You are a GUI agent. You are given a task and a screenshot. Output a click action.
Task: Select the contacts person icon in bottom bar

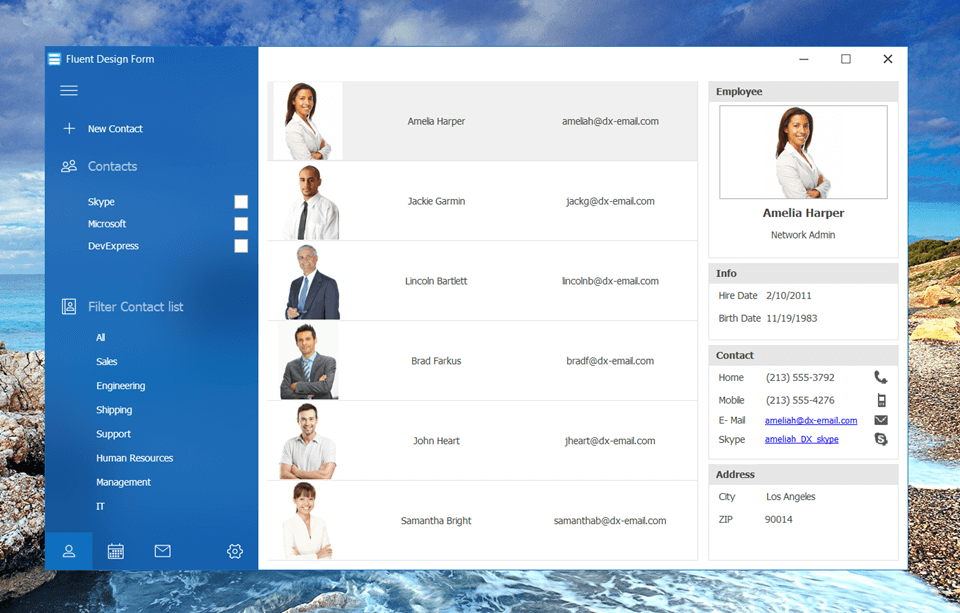pyautogui.click(x=68, y=551)
